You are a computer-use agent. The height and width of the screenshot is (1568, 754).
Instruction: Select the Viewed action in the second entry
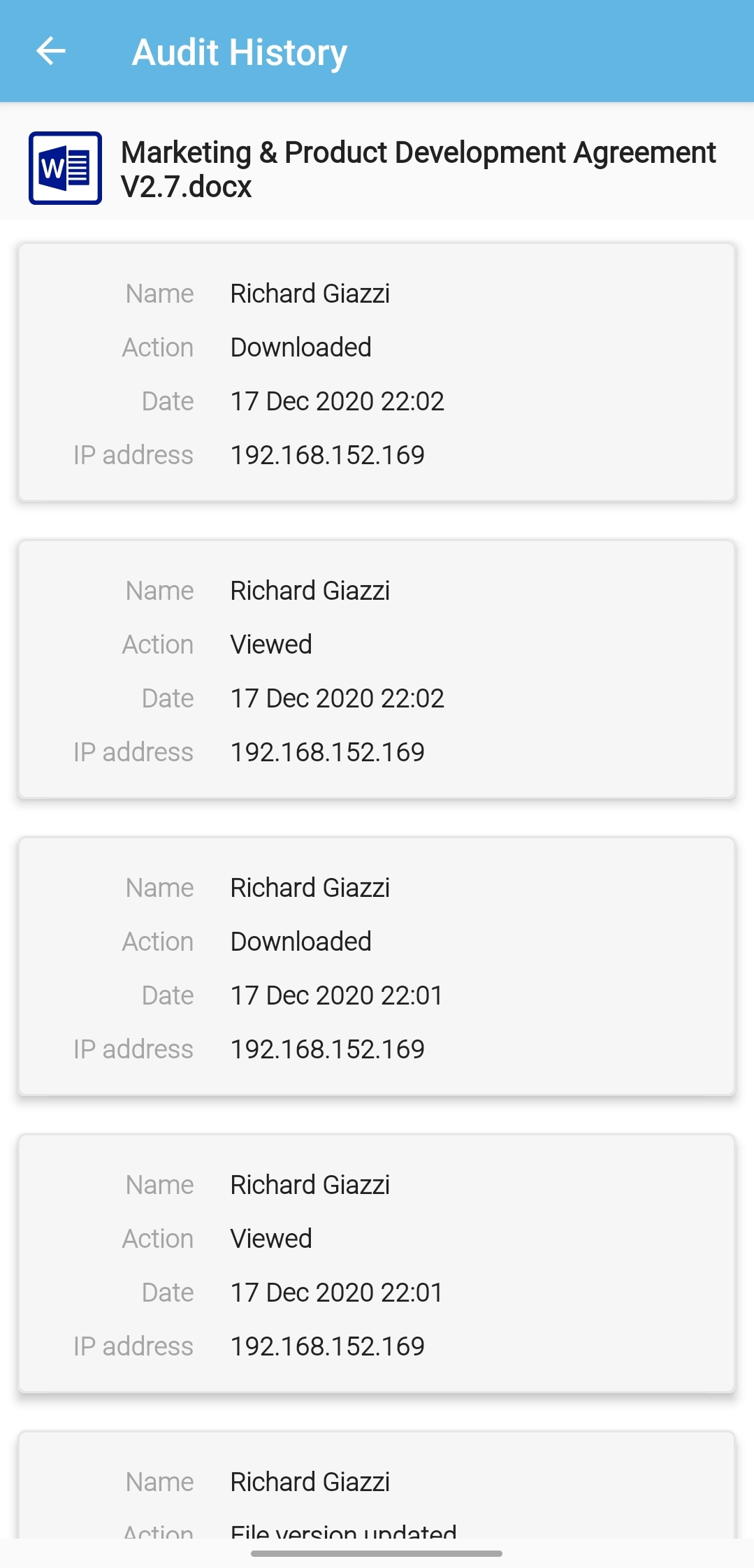coord(271,645)
